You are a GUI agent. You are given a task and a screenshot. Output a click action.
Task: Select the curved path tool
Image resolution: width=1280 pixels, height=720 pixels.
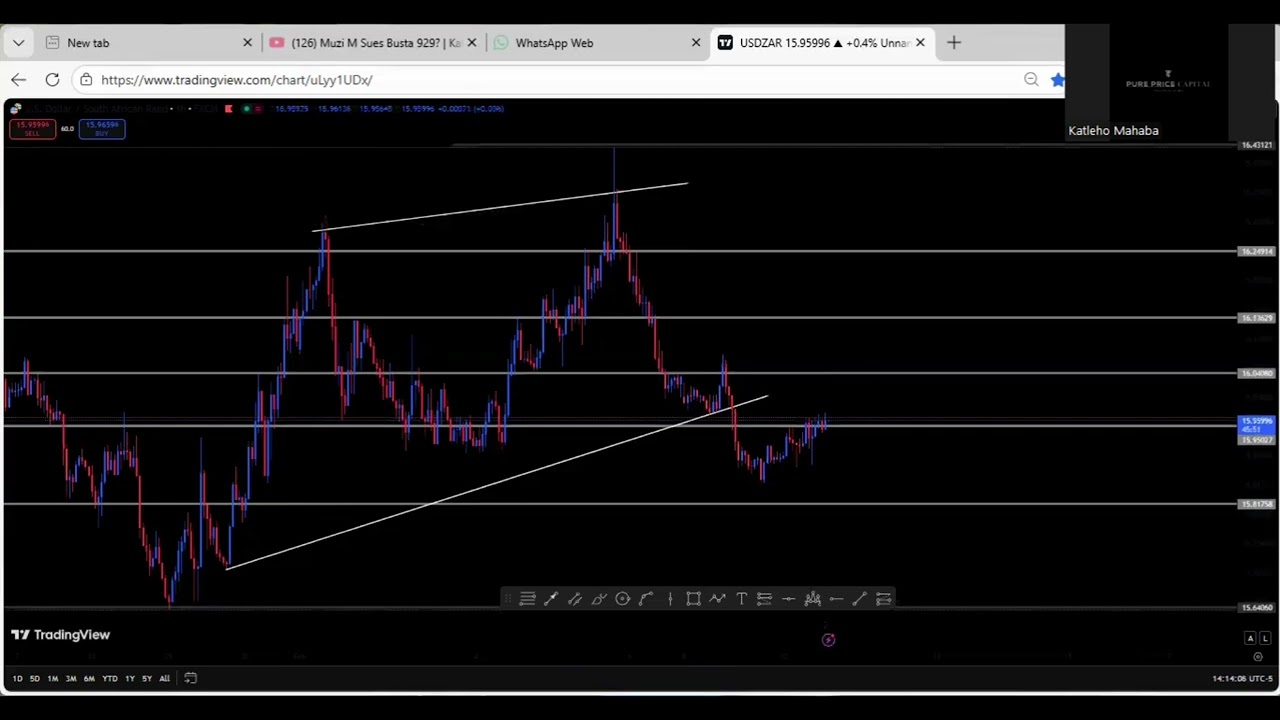coord(646,599)
